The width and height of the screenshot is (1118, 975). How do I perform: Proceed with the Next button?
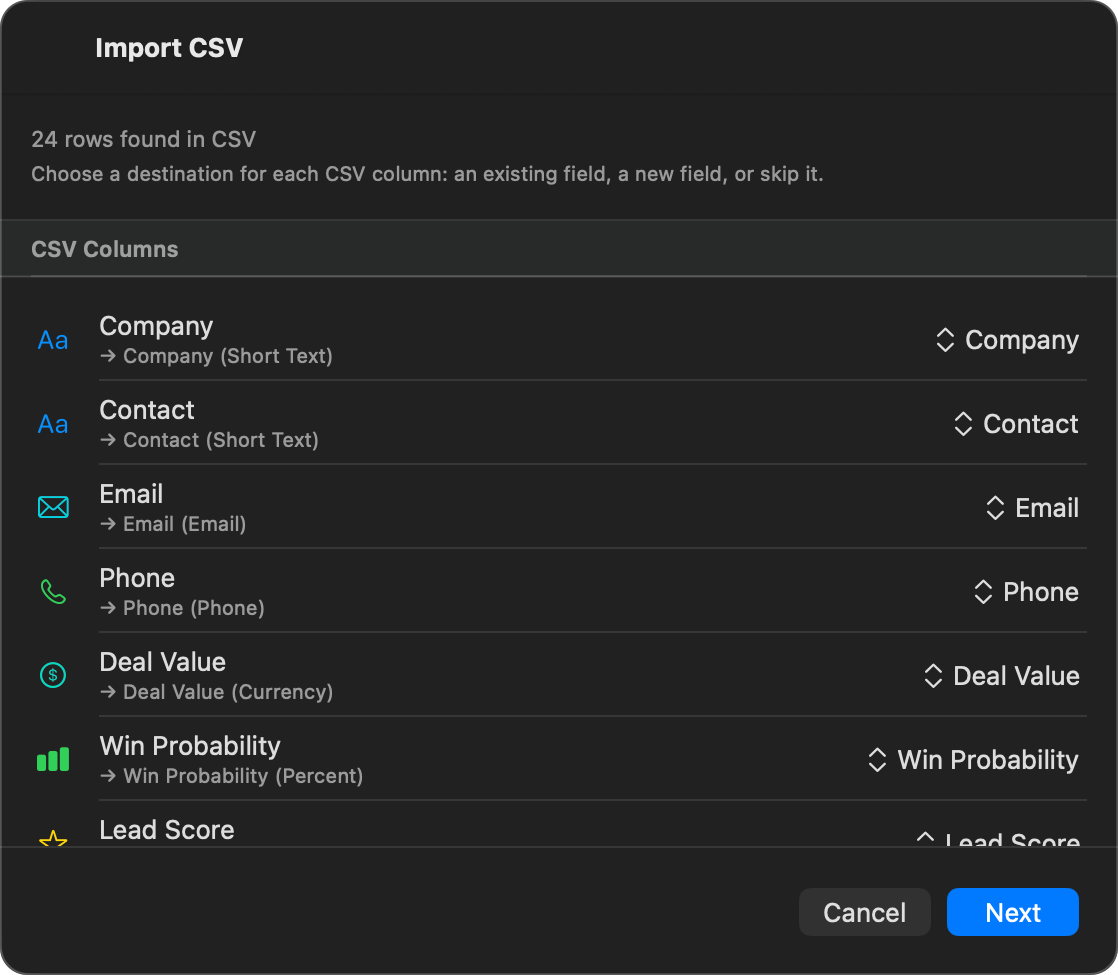click(x=1012, y=912)
